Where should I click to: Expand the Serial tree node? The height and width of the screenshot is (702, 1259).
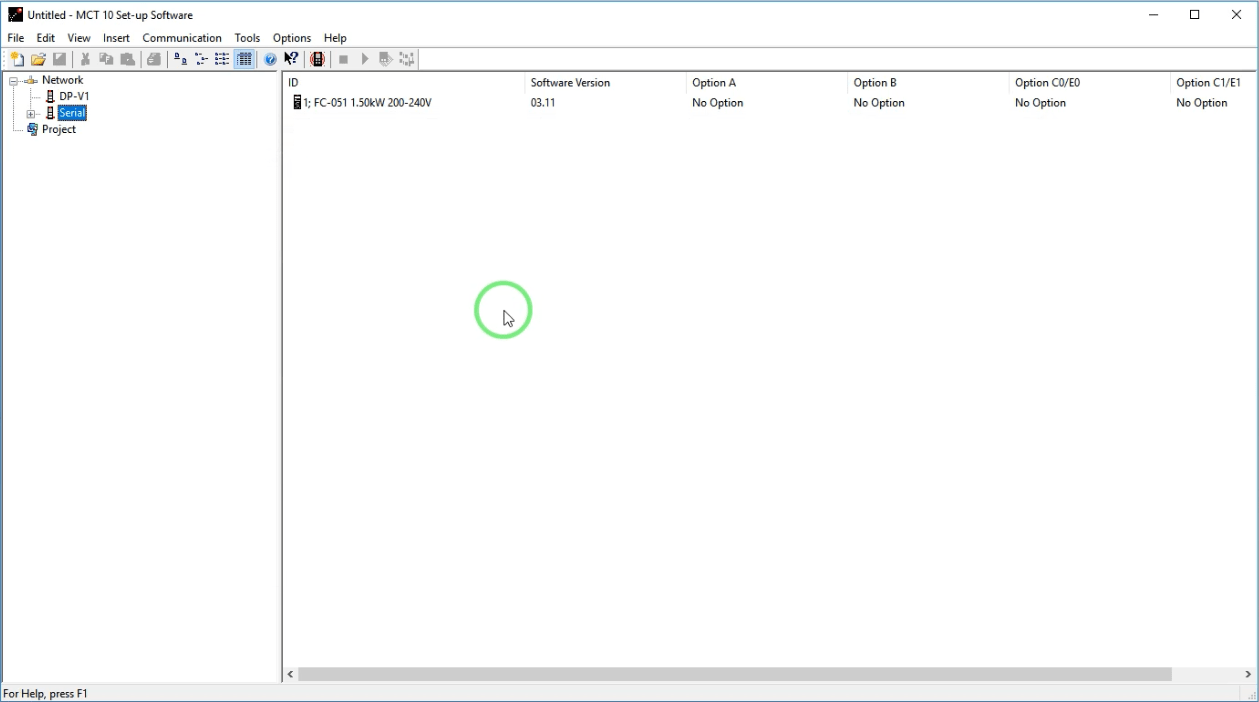[31, 114]
